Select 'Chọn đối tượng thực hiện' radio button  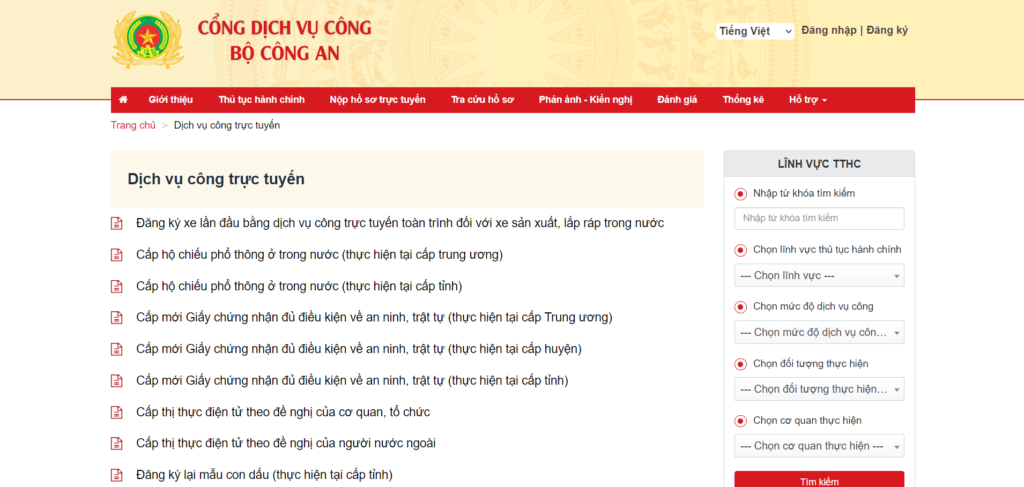(741, 364)
